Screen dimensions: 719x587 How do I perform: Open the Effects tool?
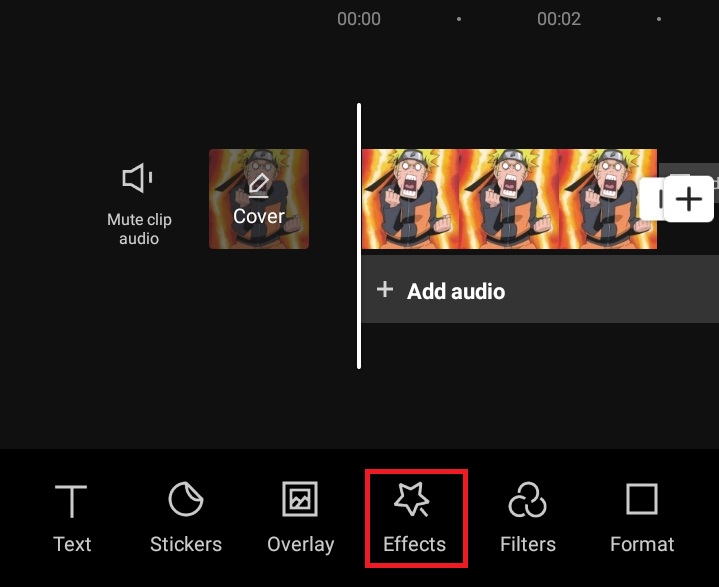[x=415, y=518]
